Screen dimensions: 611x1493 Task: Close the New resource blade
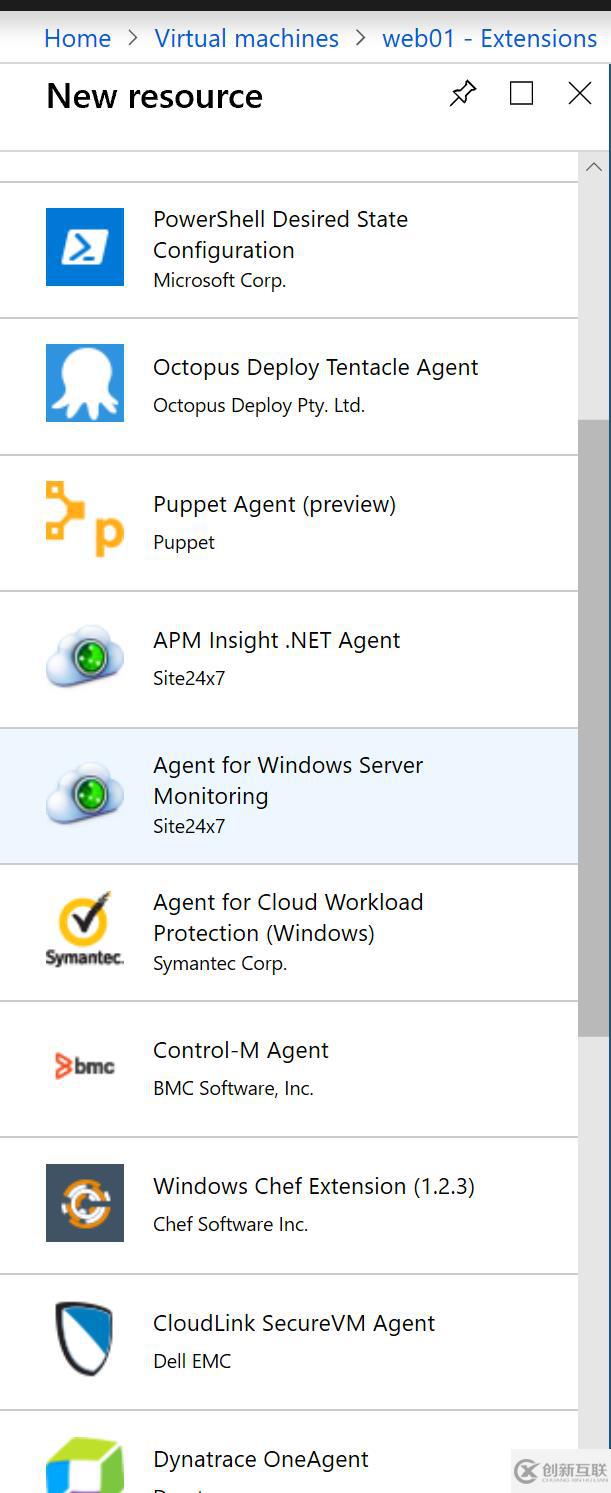580,93
